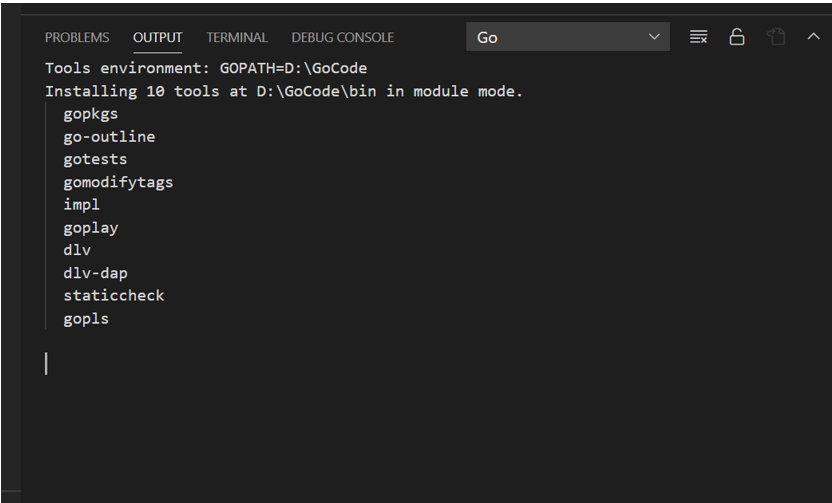Show the DEBUG CONSOLE tab

342,38
